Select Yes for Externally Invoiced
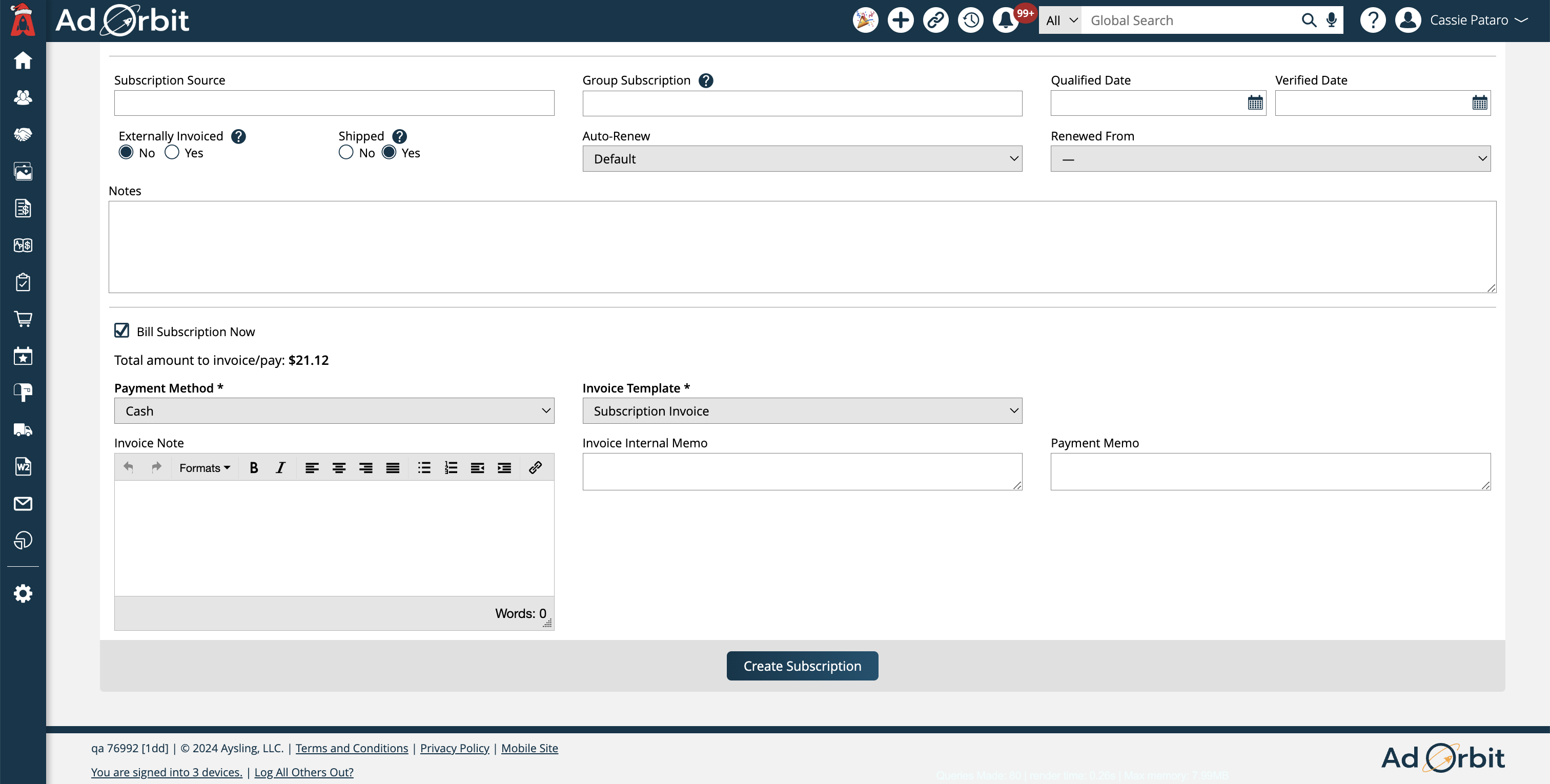The height and width of the screenshot is (784, 1550). tap(172, 152)
